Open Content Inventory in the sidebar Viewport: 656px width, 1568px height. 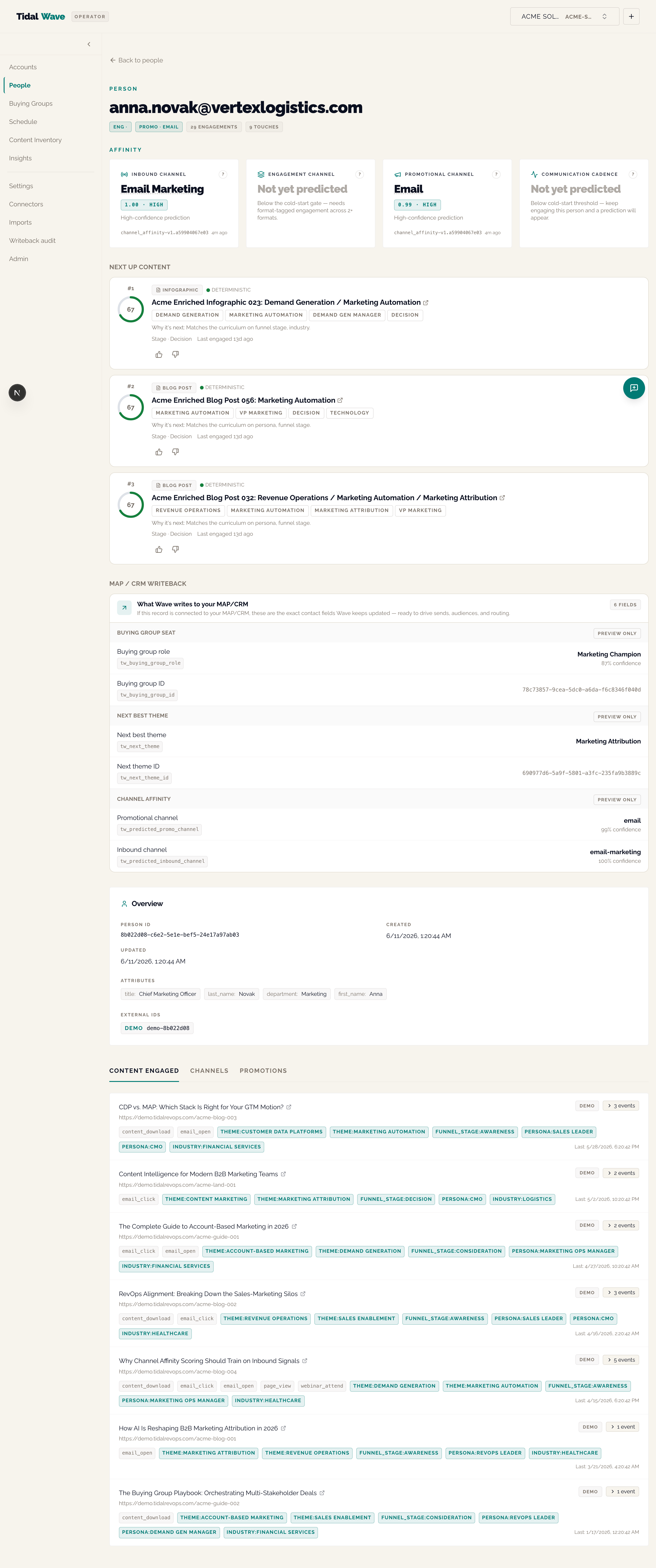pyautogui.click(x=35, y=140)
